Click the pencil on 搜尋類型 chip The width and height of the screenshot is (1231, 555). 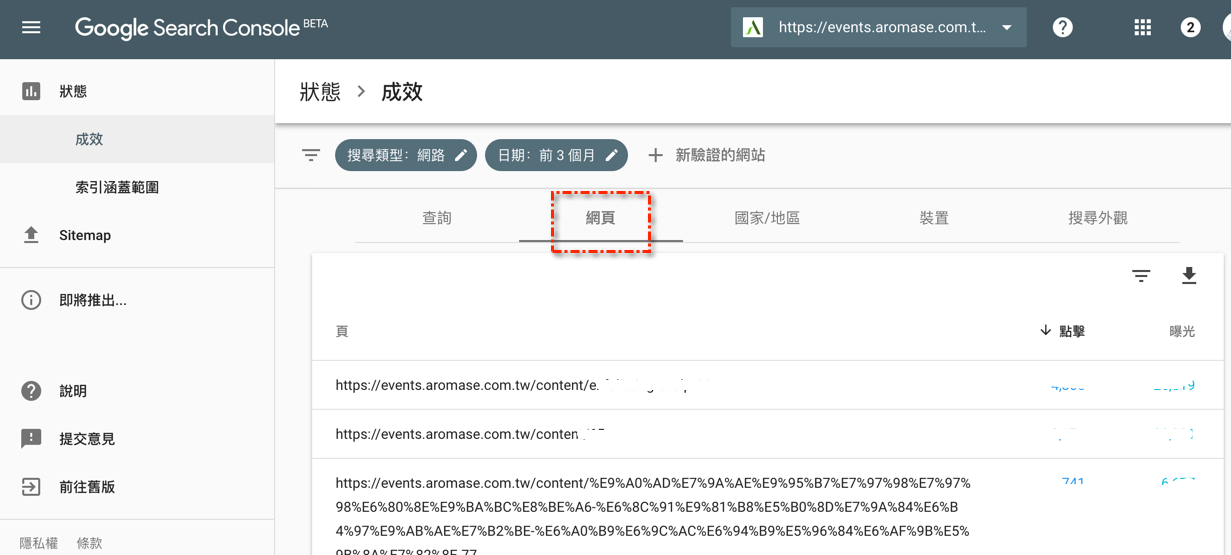pos(461,155)
